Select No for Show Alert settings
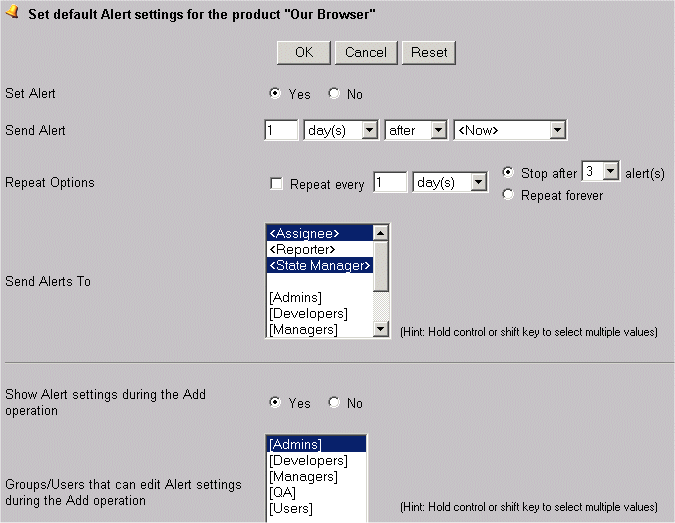675x523 pixels. [334, 403]
